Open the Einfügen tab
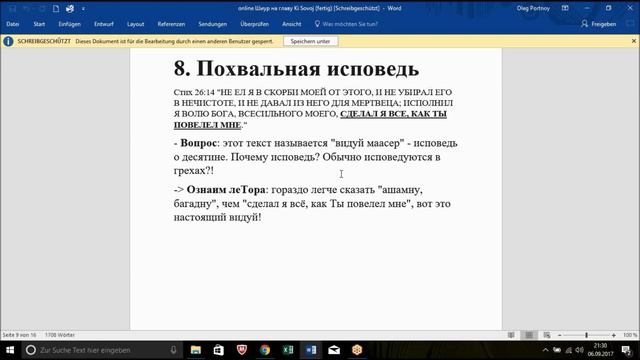640x360 pixels. pyautogui.click(x=69, y=24)
